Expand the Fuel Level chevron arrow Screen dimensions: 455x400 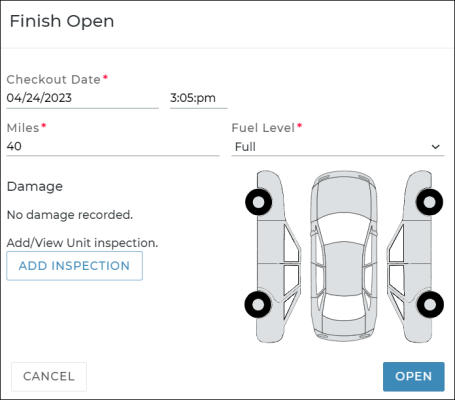435,147
